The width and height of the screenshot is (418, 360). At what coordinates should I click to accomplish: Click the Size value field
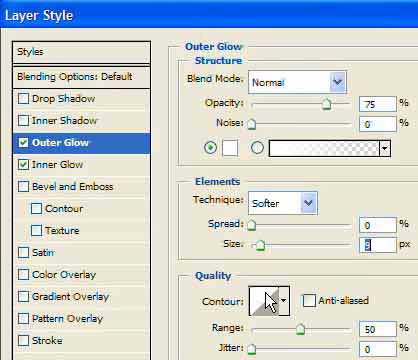pos(378,245)
